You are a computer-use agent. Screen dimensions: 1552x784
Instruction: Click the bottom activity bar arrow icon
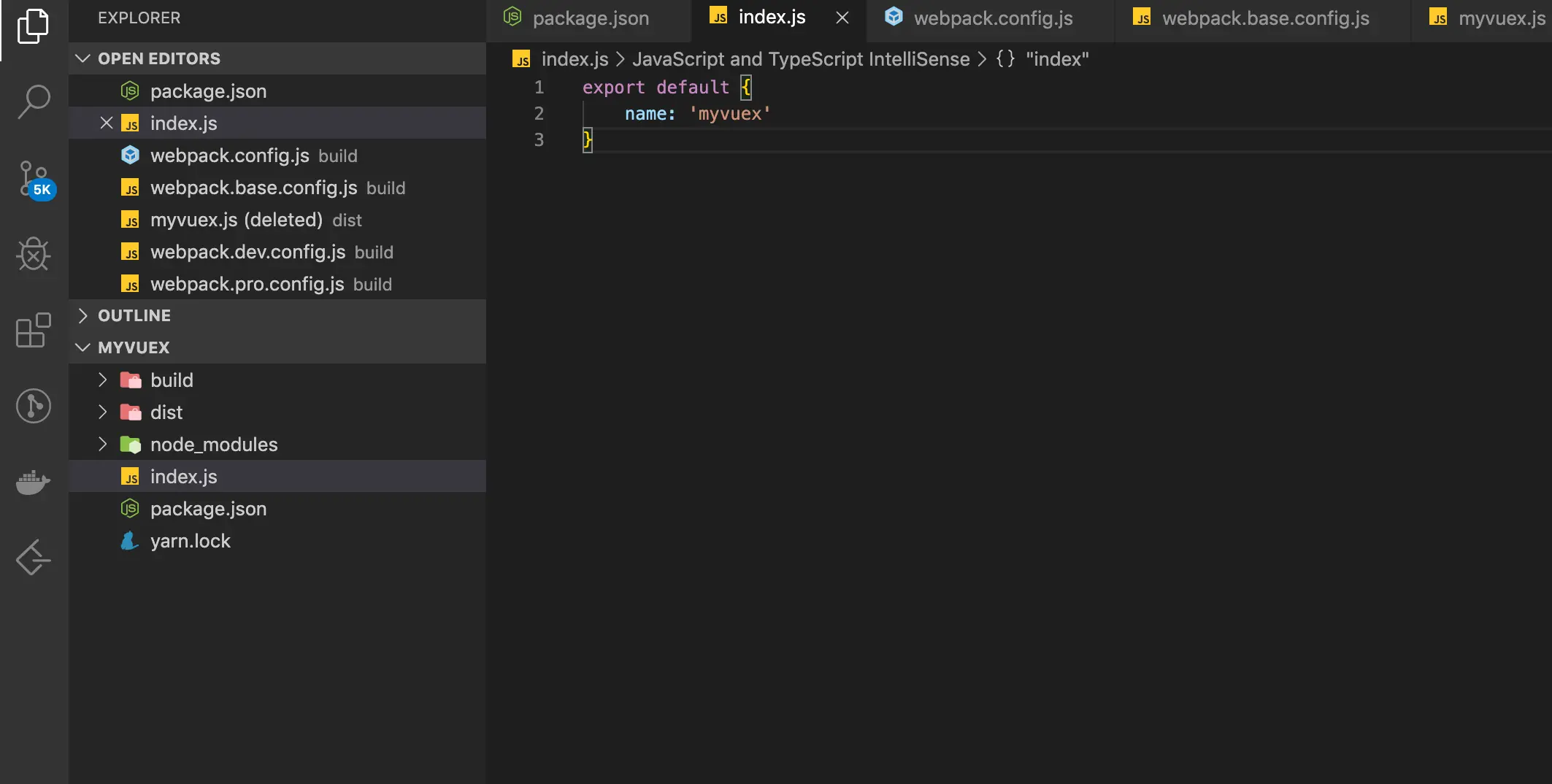34,558
